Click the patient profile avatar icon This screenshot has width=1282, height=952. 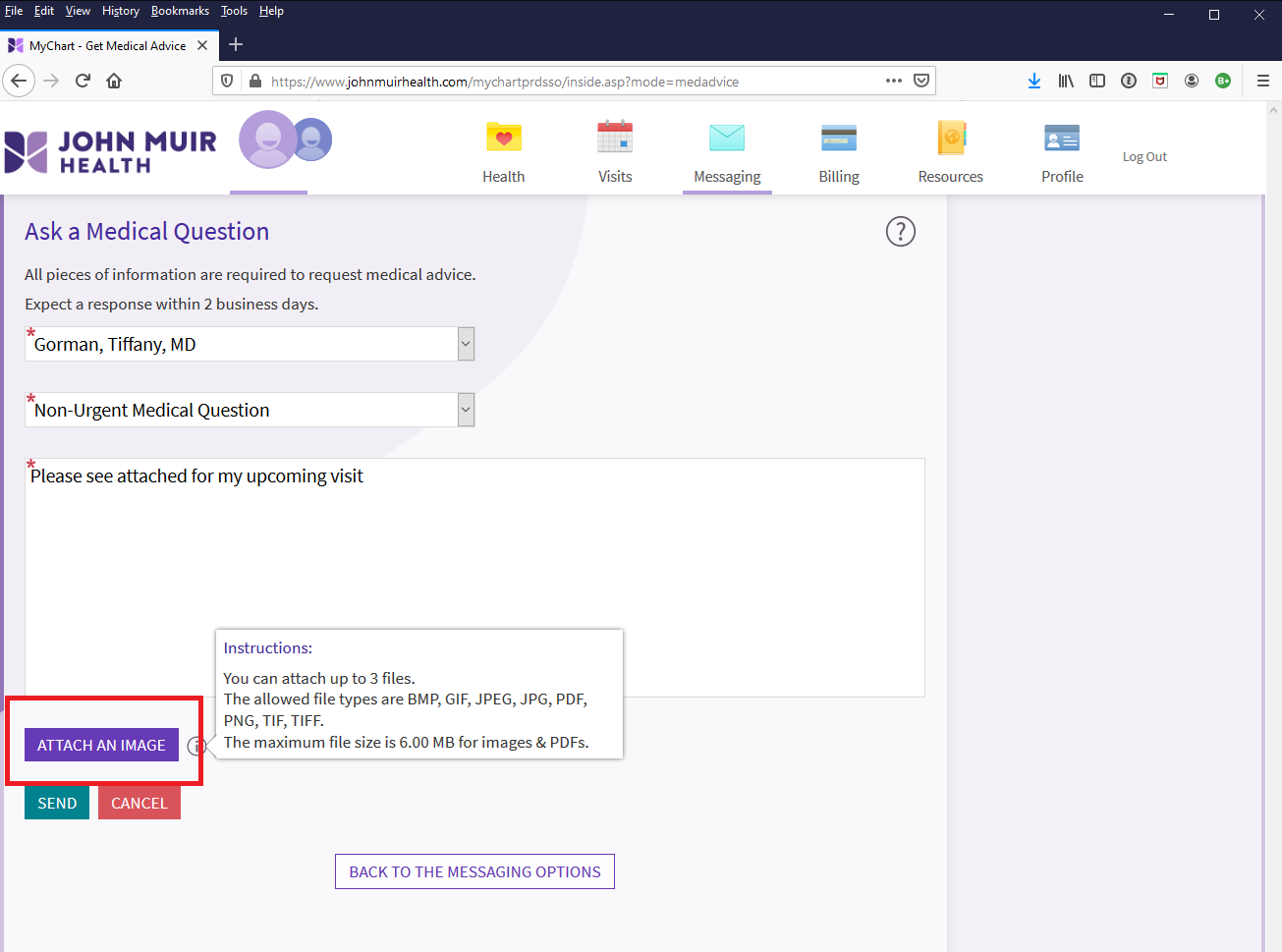pos(268,139)
